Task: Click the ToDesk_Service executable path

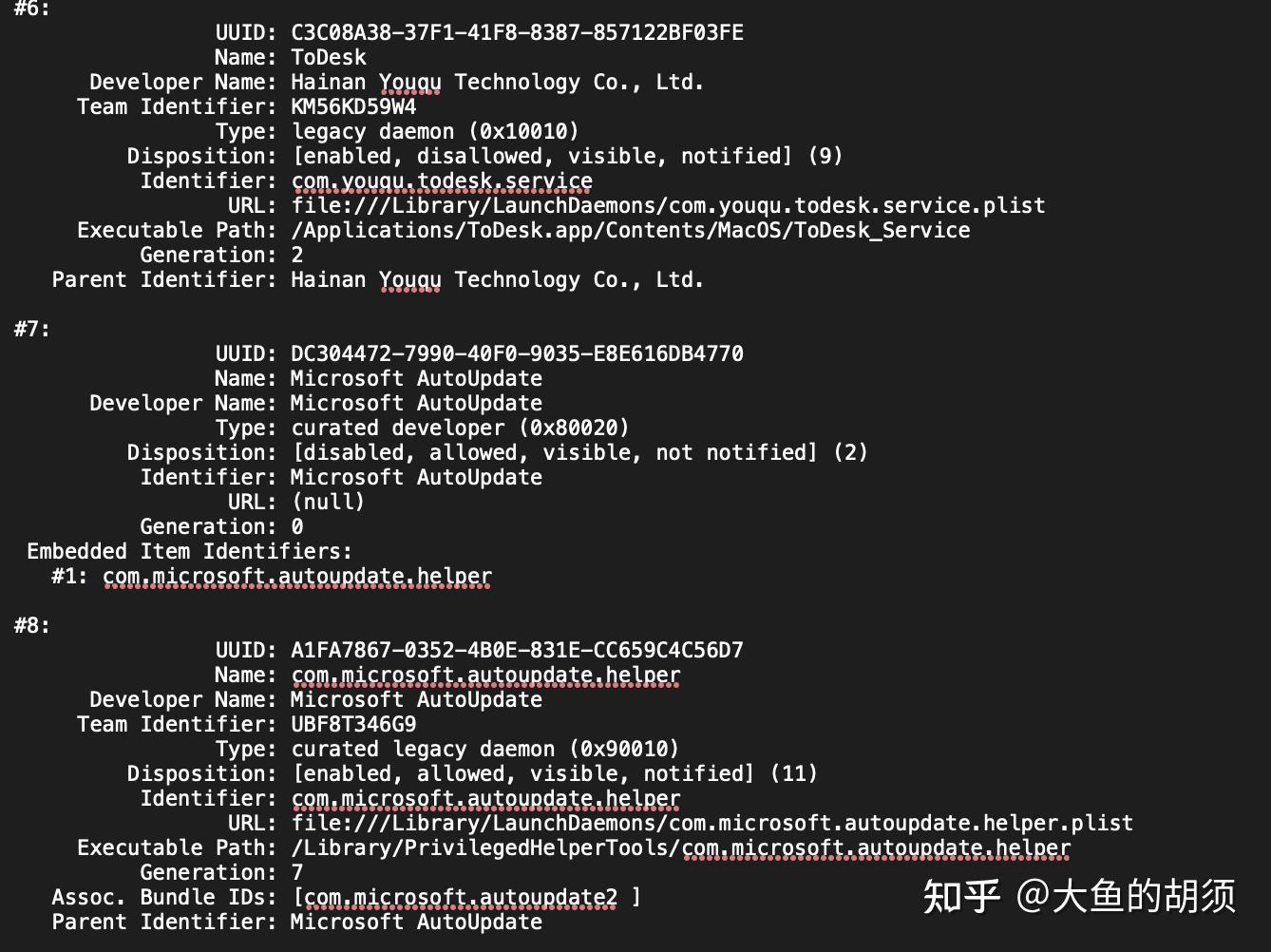Action: tap(630, 230)
